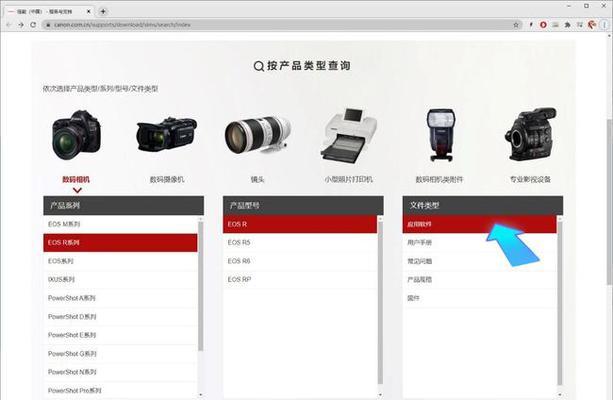Select the EOS R5 model
613x400 pixels.
(300, 243)
